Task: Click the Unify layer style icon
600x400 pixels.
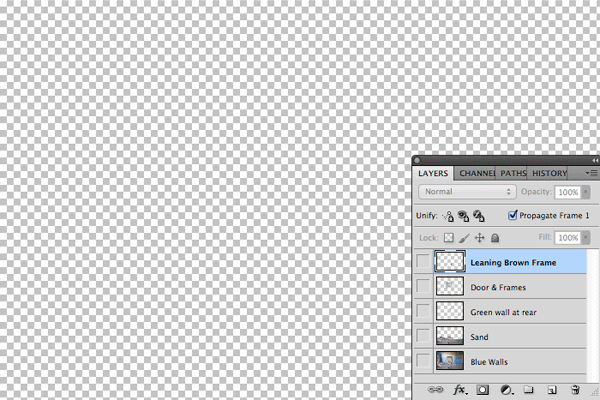Action: (x=479, y=216)
